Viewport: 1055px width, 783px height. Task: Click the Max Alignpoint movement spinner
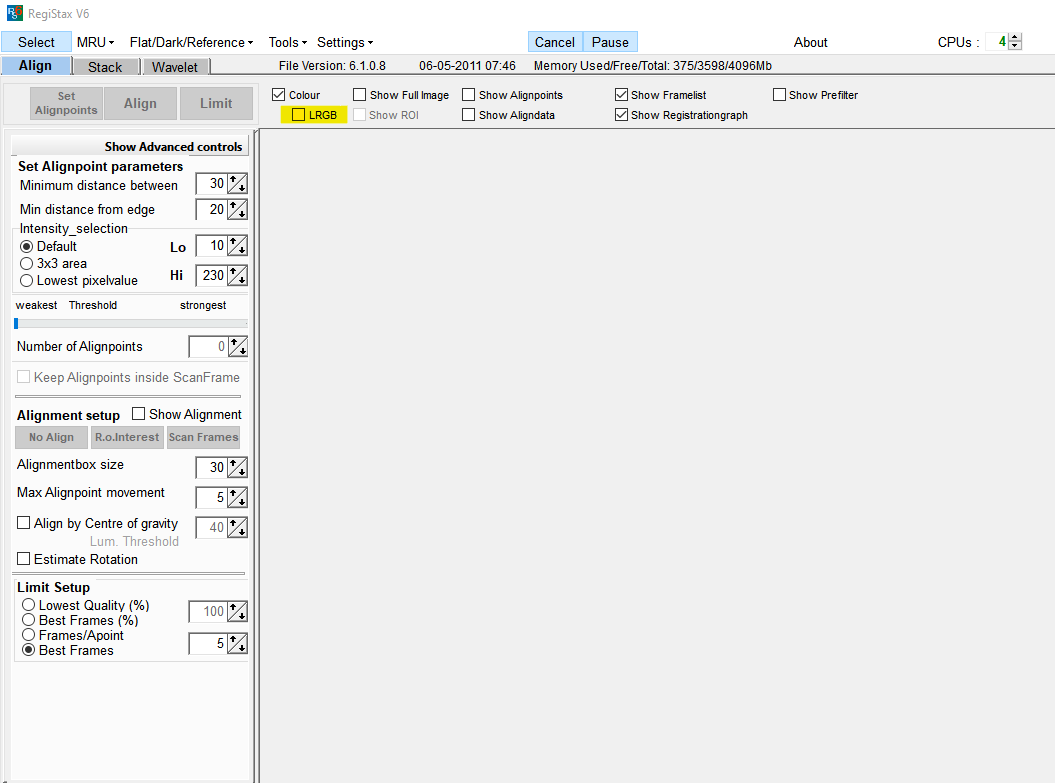[238, 498]
